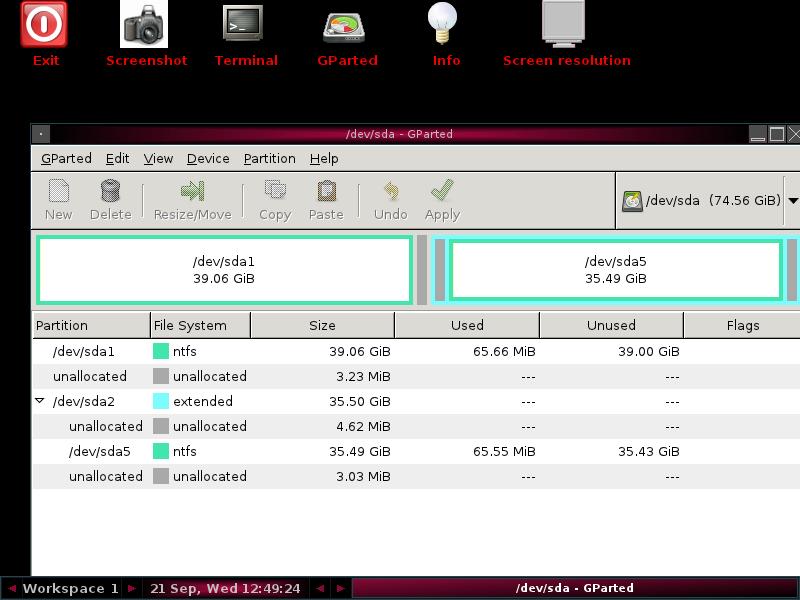Click the Paste partition toolbar icon
The image size is (800, 600).
tap(328, 197)
